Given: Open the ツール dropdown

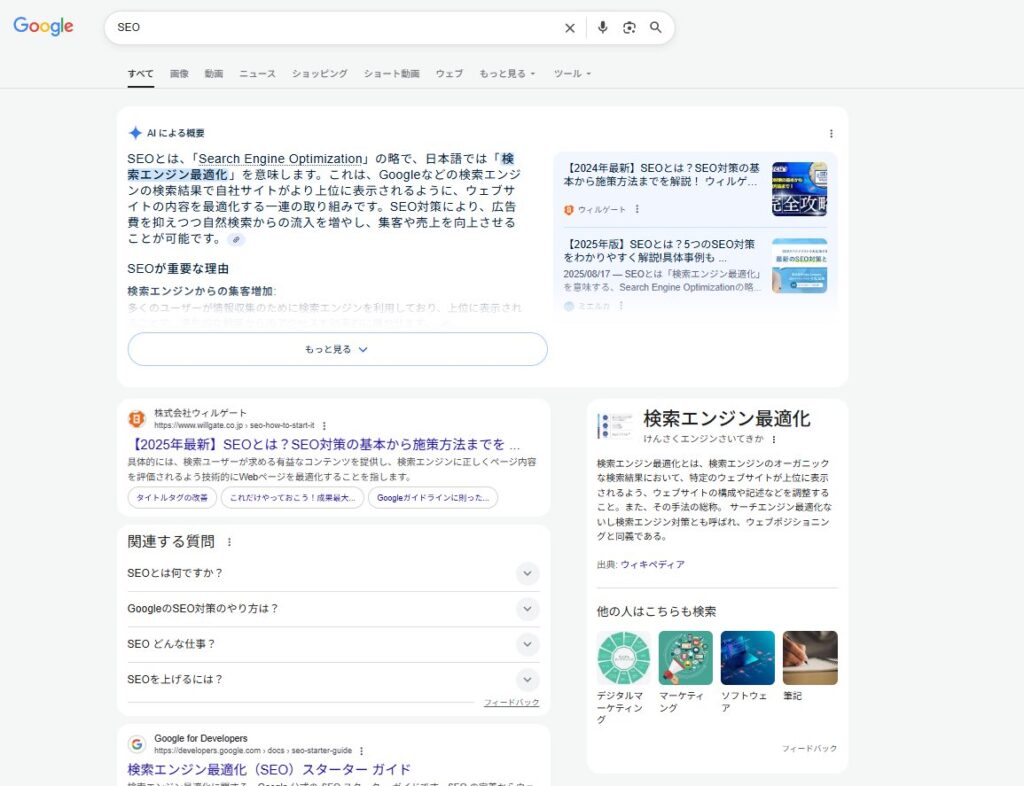Looking at the screenshot, I should (572, 74).
